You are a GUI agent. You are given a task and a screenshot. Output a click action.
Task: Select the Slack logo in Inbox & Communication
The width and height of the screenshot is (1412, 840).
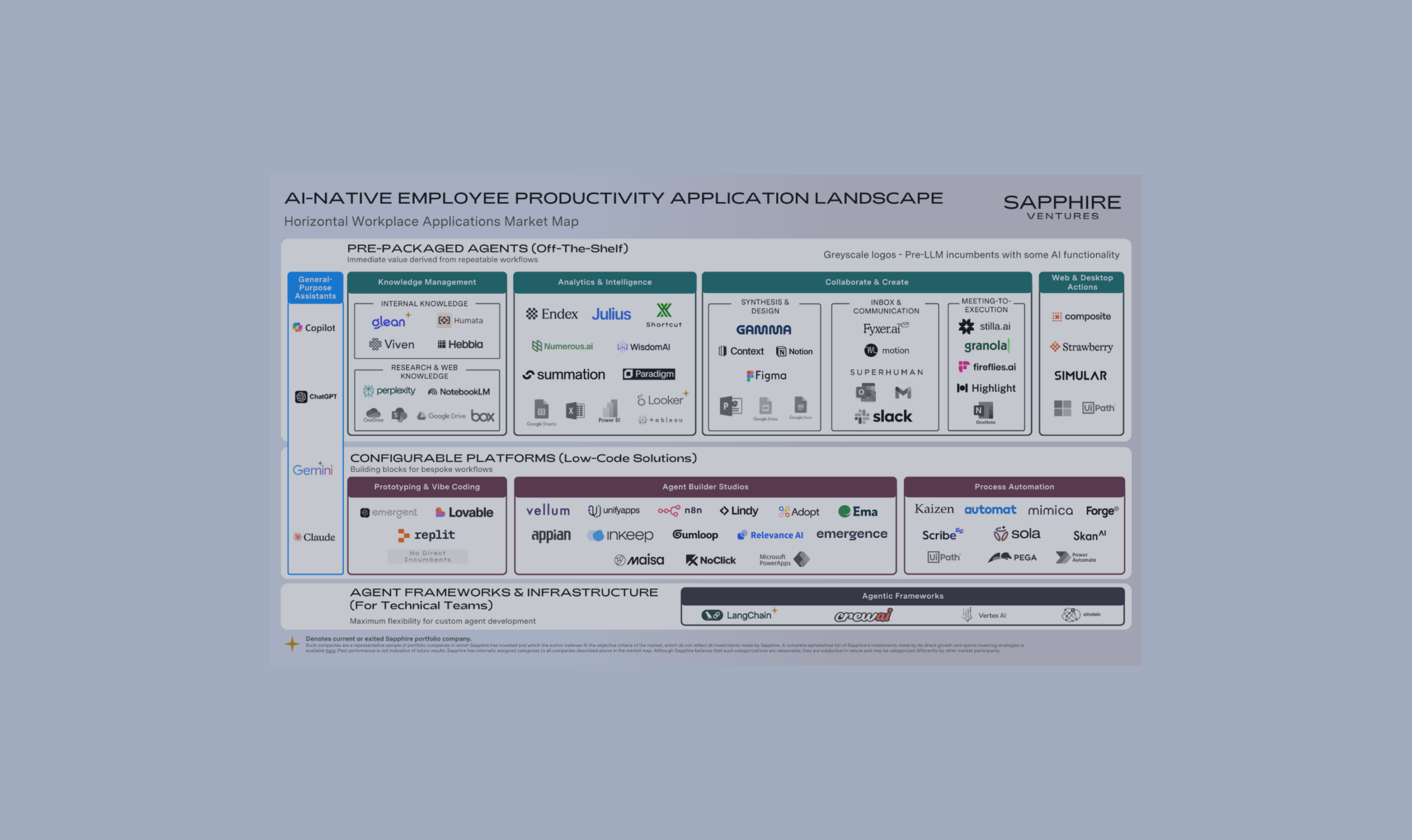(884, 416)
